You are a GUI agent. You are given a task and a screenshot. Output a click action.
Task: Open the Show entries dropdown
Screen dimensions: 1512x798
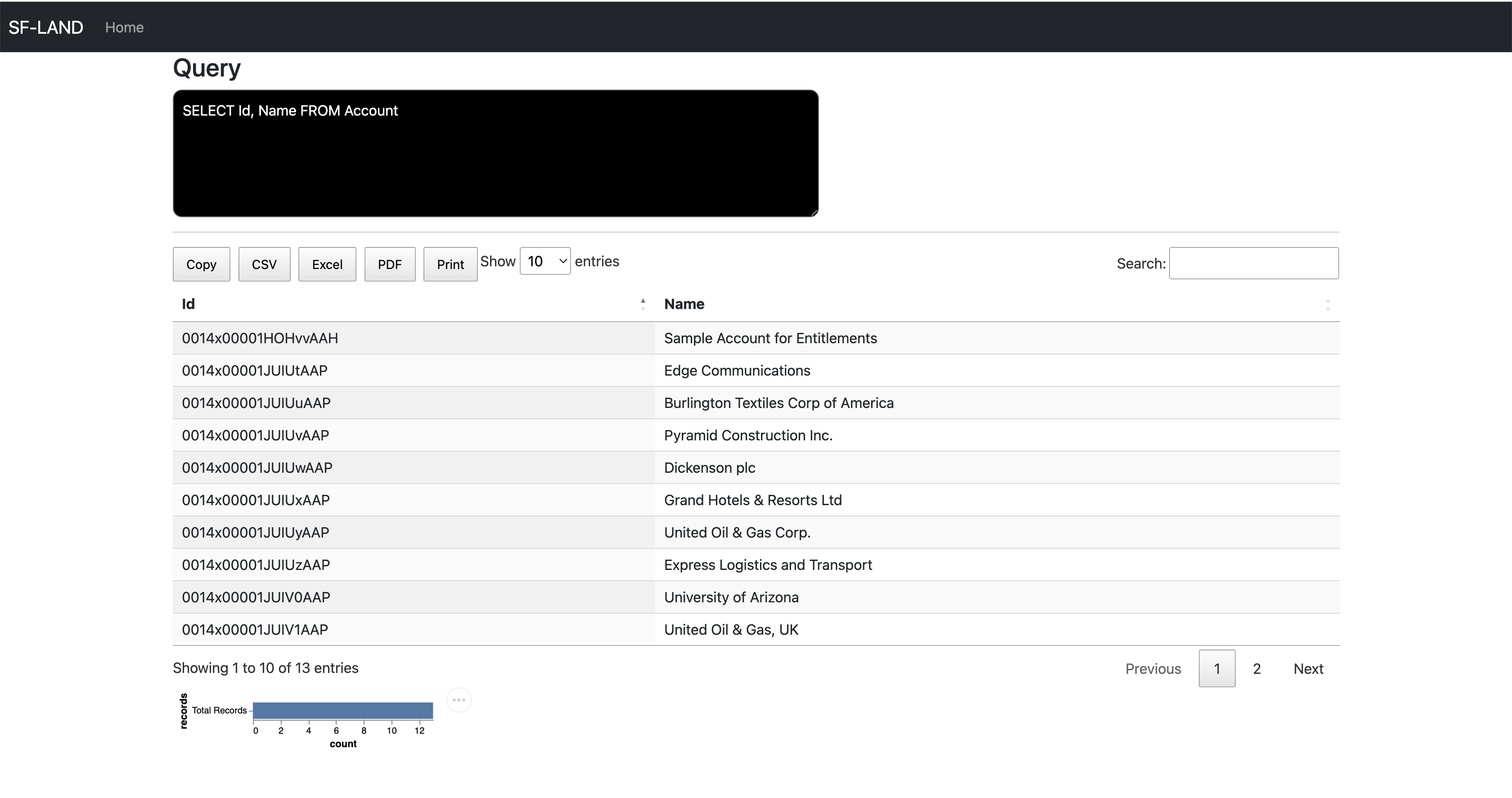click(x=544, y=261)
